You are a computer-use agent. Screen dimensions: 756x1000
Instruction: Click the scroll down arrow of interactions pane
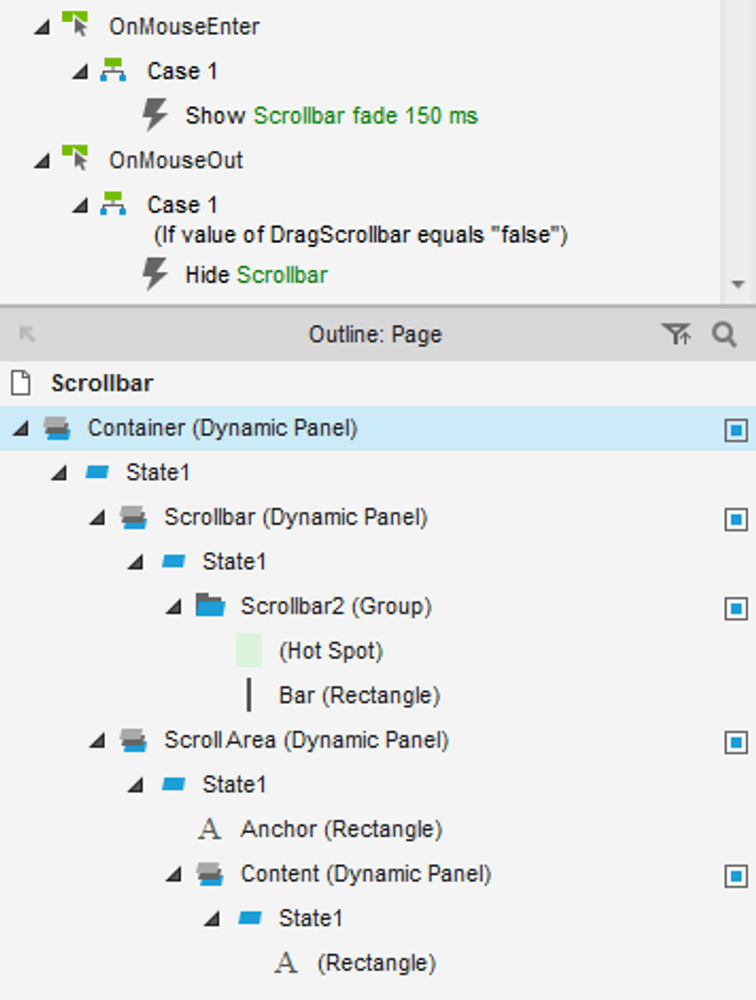click(738, 284)
